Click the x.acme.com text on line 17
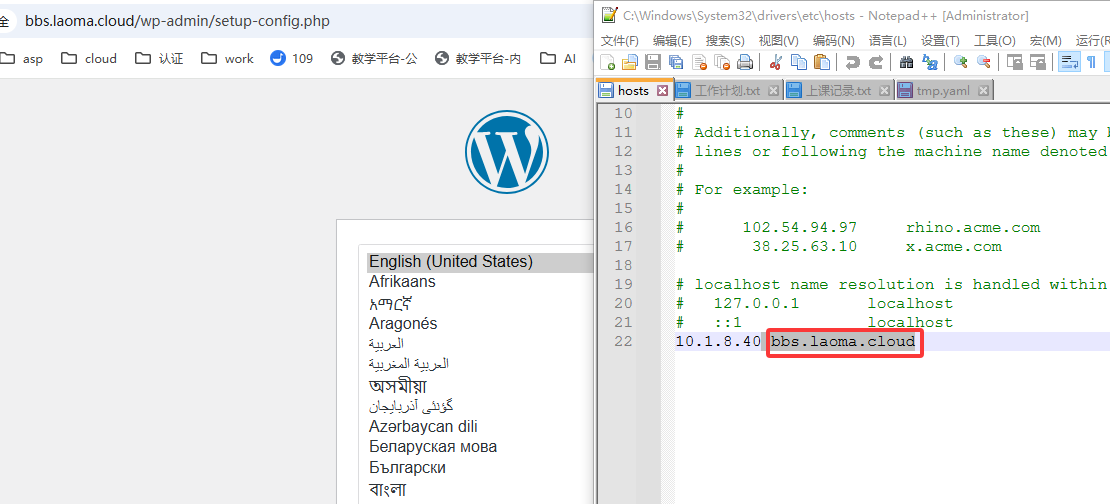This screenshot has width=1110, height=504. [x=954, y=246]
